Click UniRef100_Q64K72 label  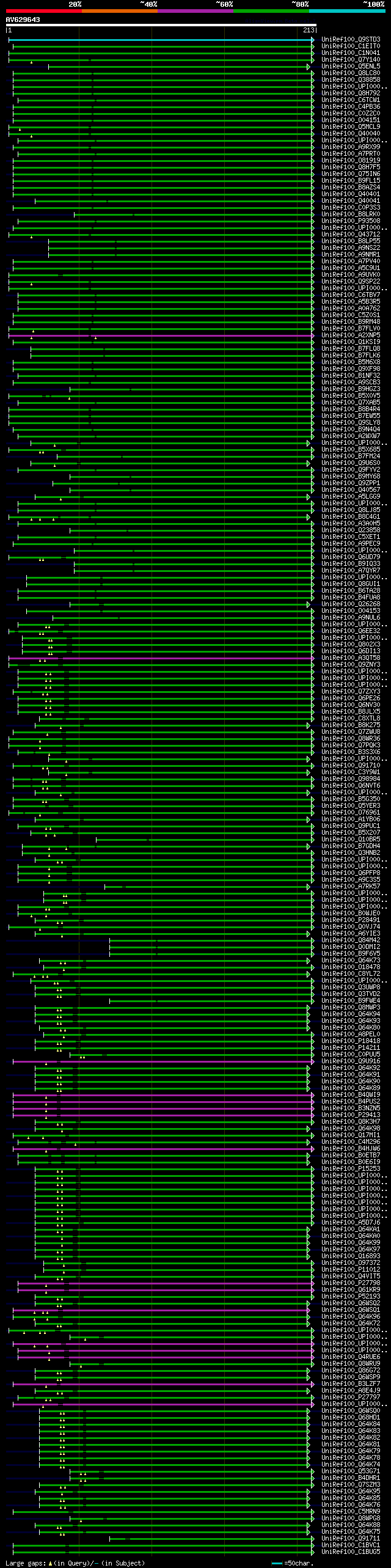pos(351,1323)
